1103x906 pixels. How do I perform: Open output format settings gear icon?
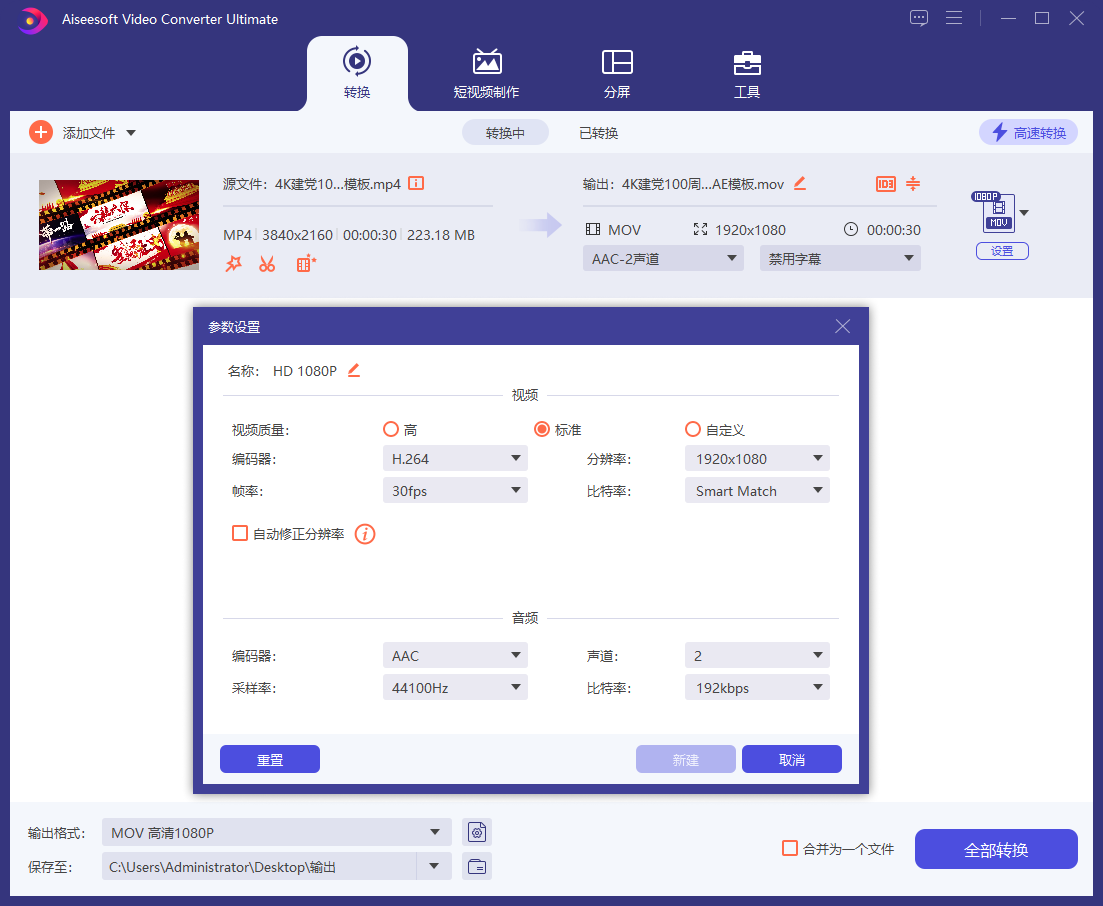pos(477,832)
